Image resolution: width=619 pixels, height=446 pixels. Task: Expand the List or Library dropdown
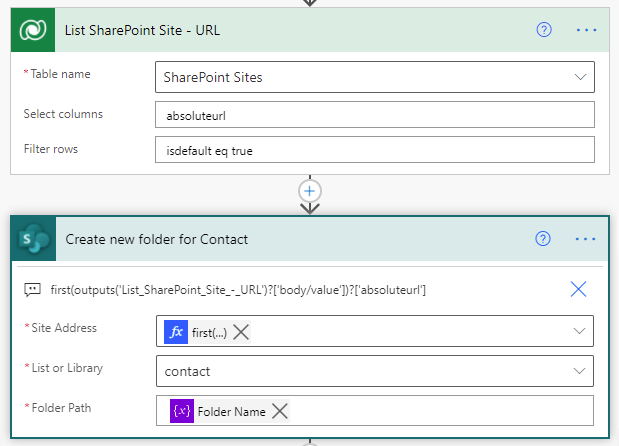click(x=580, y=371)
